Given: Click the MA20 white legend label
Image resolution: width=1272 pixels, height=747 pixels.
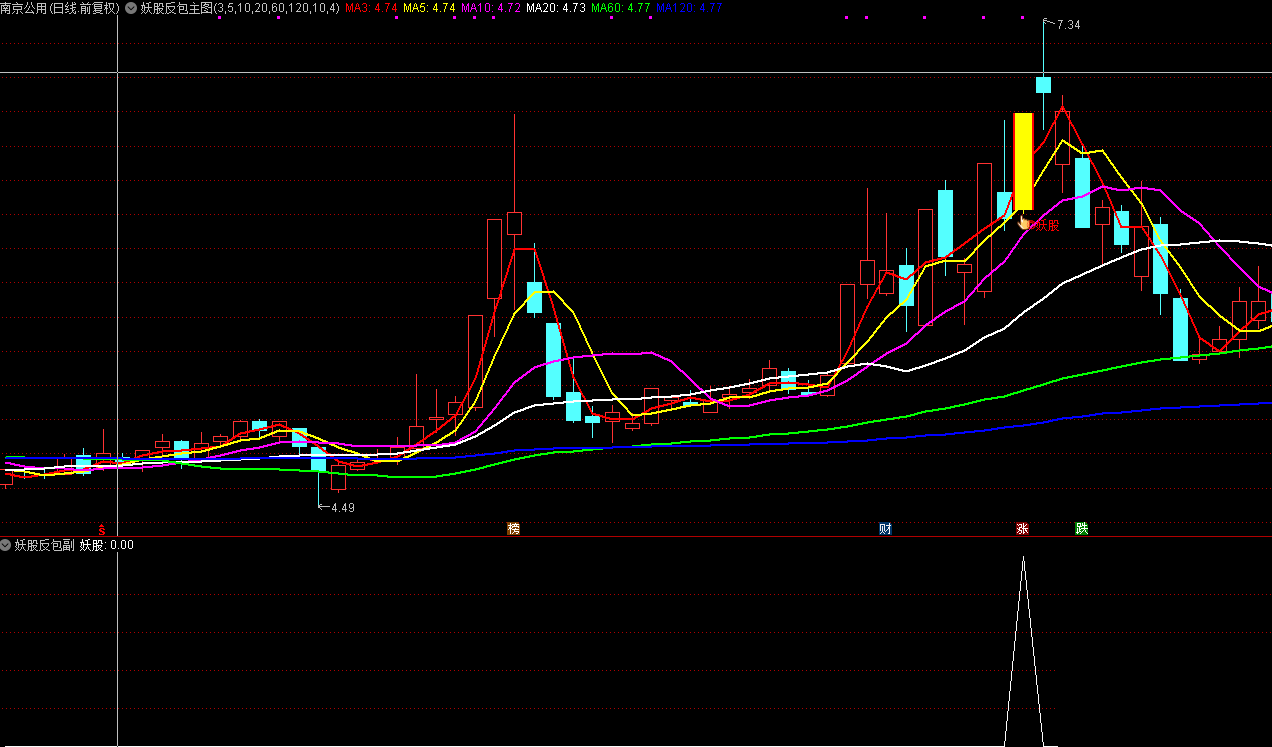Looking at the screenshot, I should [x=556, y=8].
